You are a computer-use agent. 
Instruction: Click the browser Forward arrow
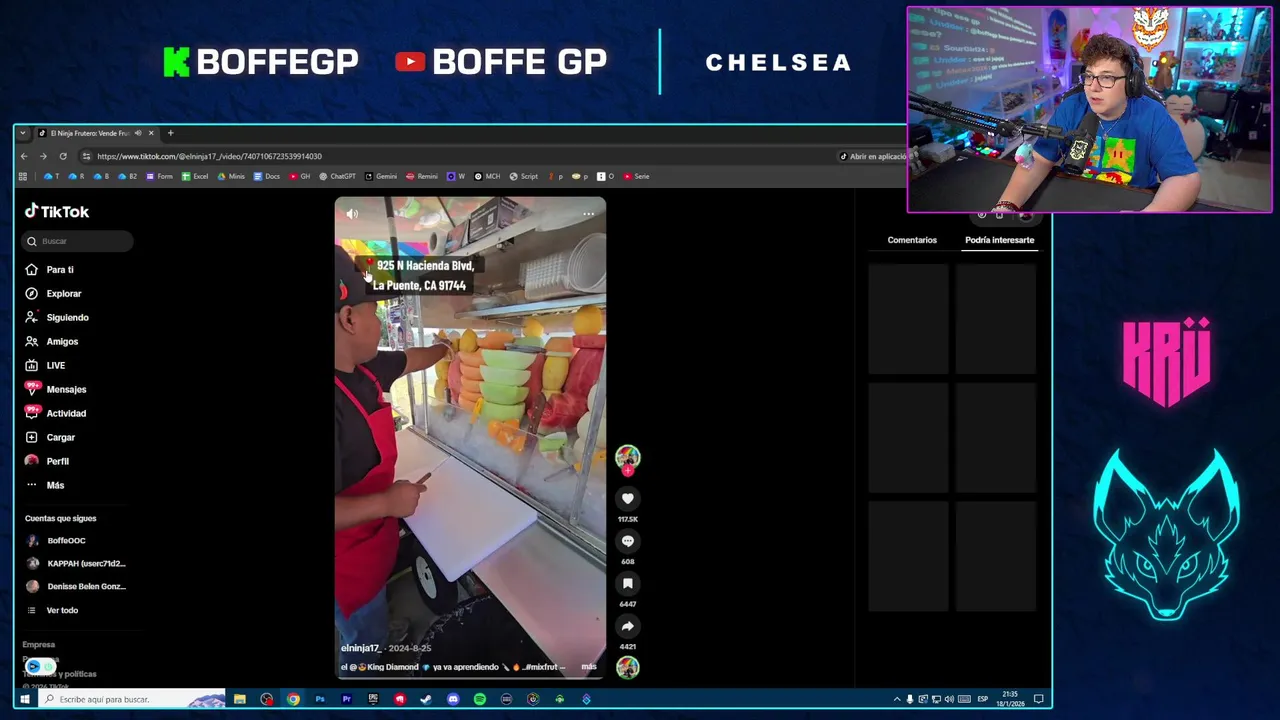[x=43, y=156]
